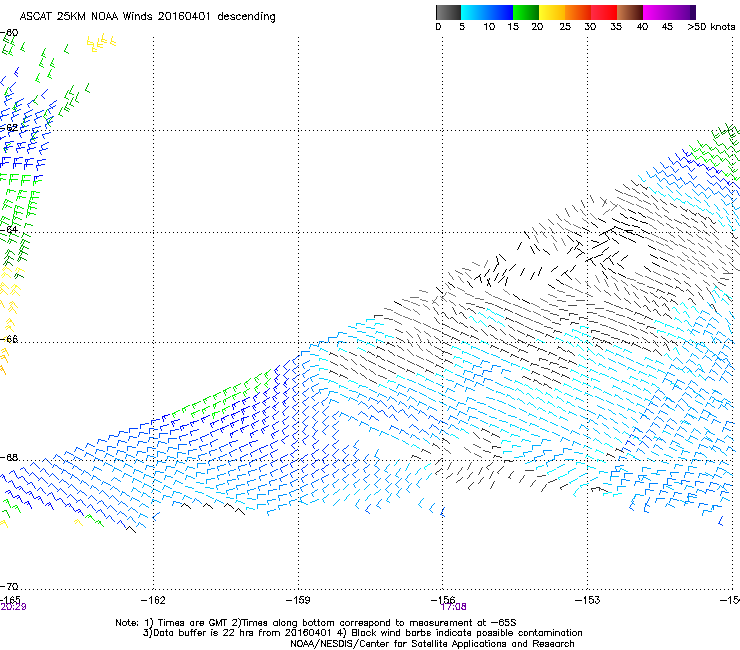740x650 pixels.
Task: Click the -70 latitude label
Action: point(9,586)
